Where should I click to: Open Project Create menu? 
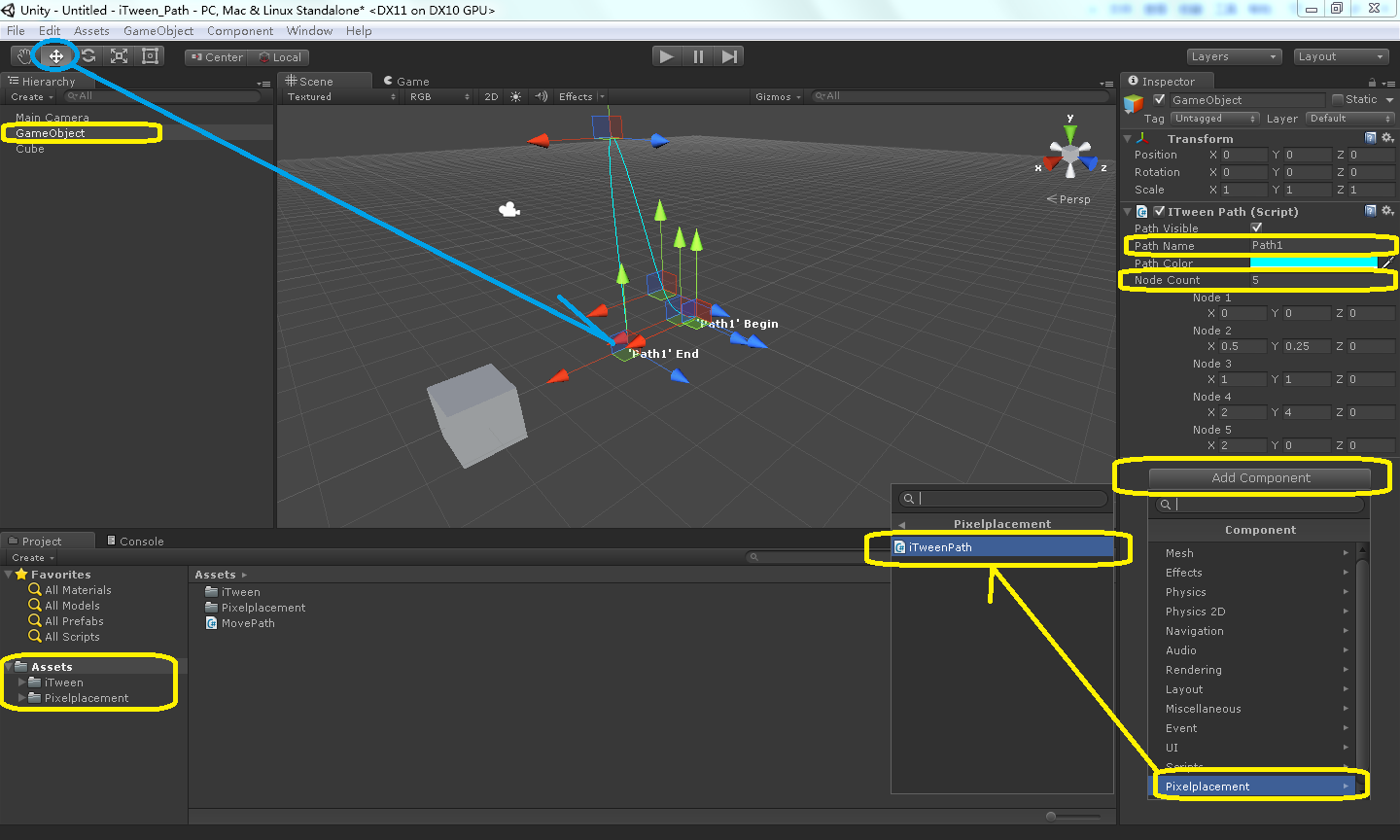click(x=32, y=558)
